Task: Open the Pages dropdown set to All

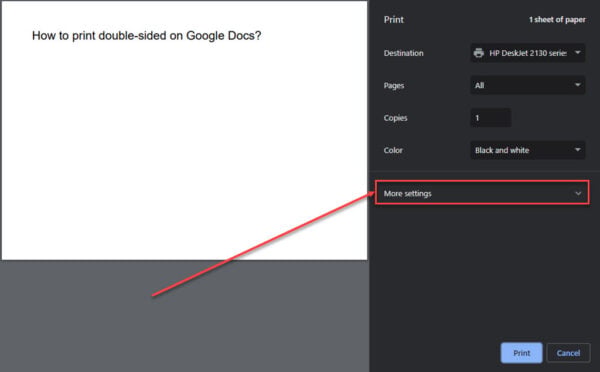Action: pos(528,85)
